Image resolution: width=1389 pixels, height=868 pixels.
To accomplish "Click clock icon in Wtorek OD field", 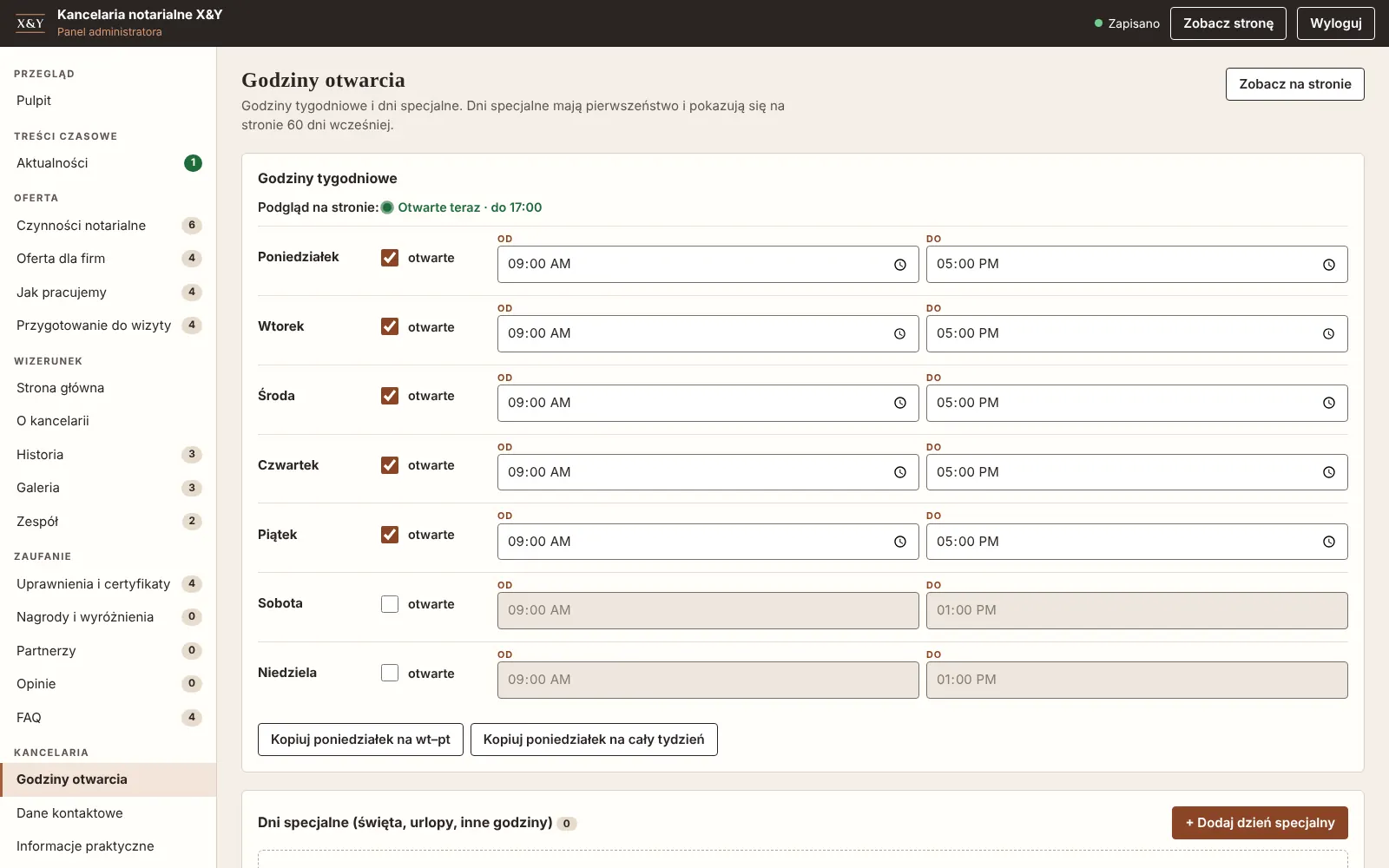I will pos(900,334).
